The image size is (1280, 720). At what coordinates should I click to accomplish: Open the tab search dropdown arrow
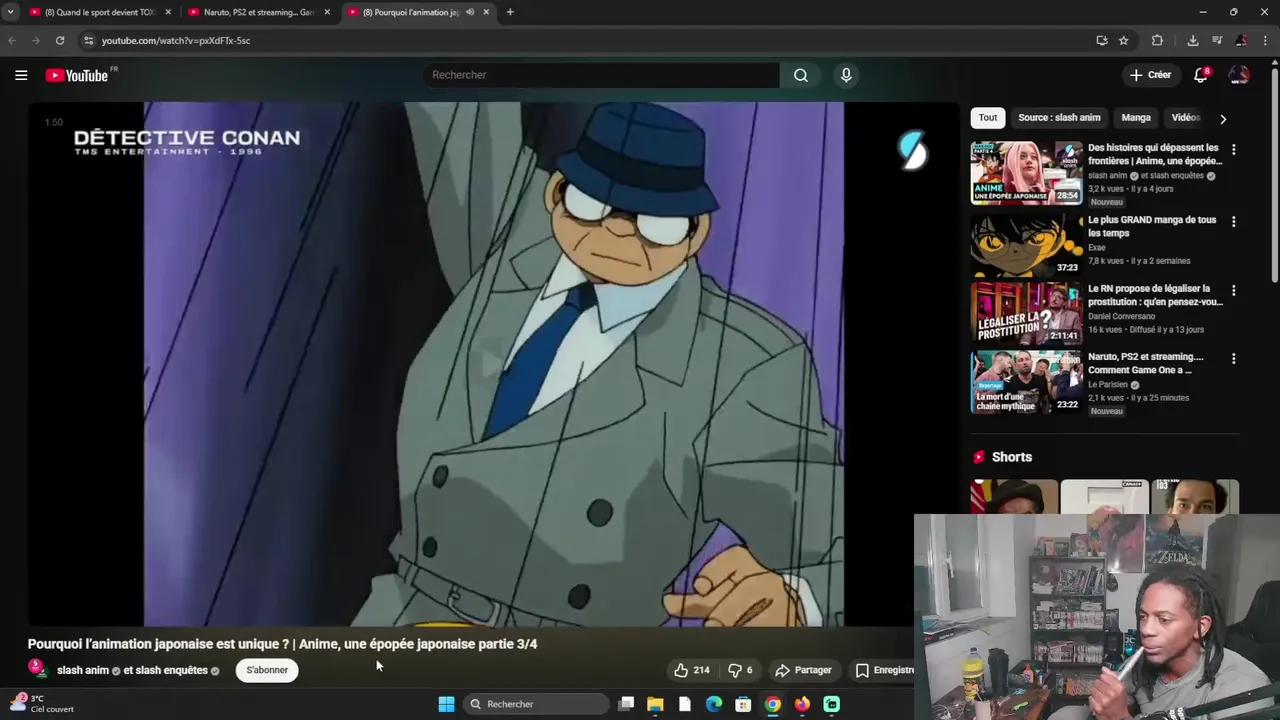click(10, 12)
